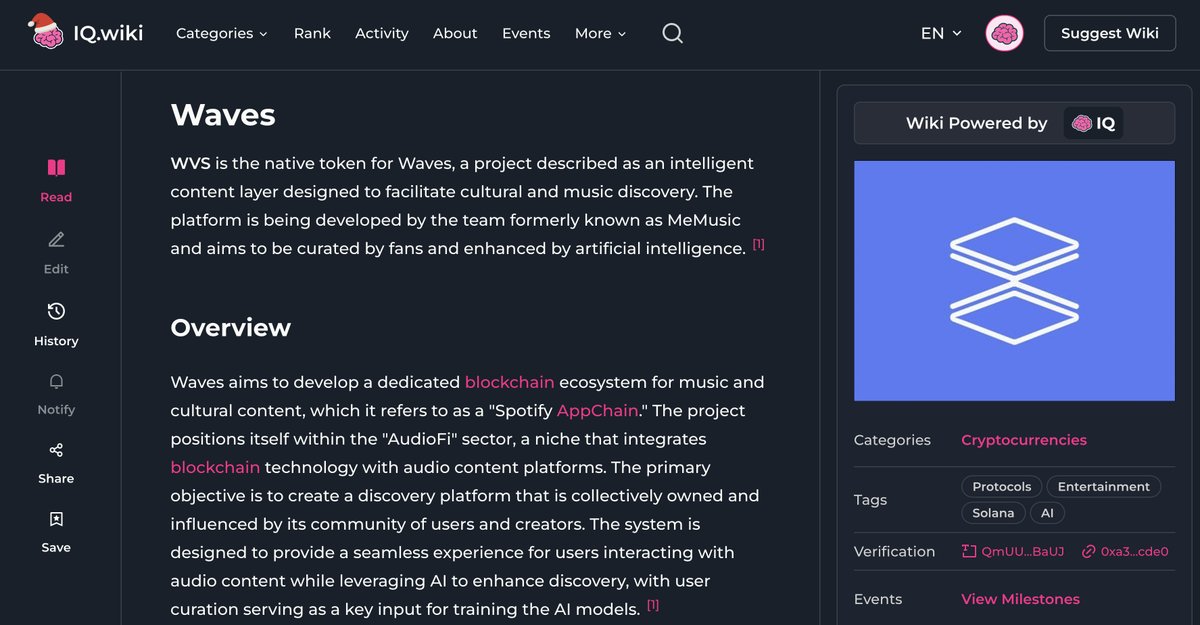Image resolution: width=1200 pixels, height=625 pixels.
Task: Open the QmUU...BaUJ verification link
Action: pos(1021,551)
